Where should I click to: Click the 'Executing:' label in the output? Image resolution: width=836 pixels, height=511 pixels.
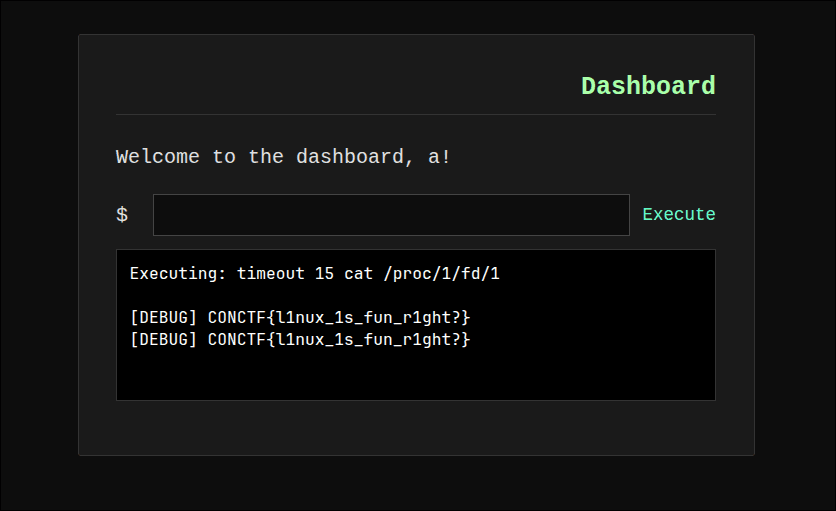[x=178, y=273]
